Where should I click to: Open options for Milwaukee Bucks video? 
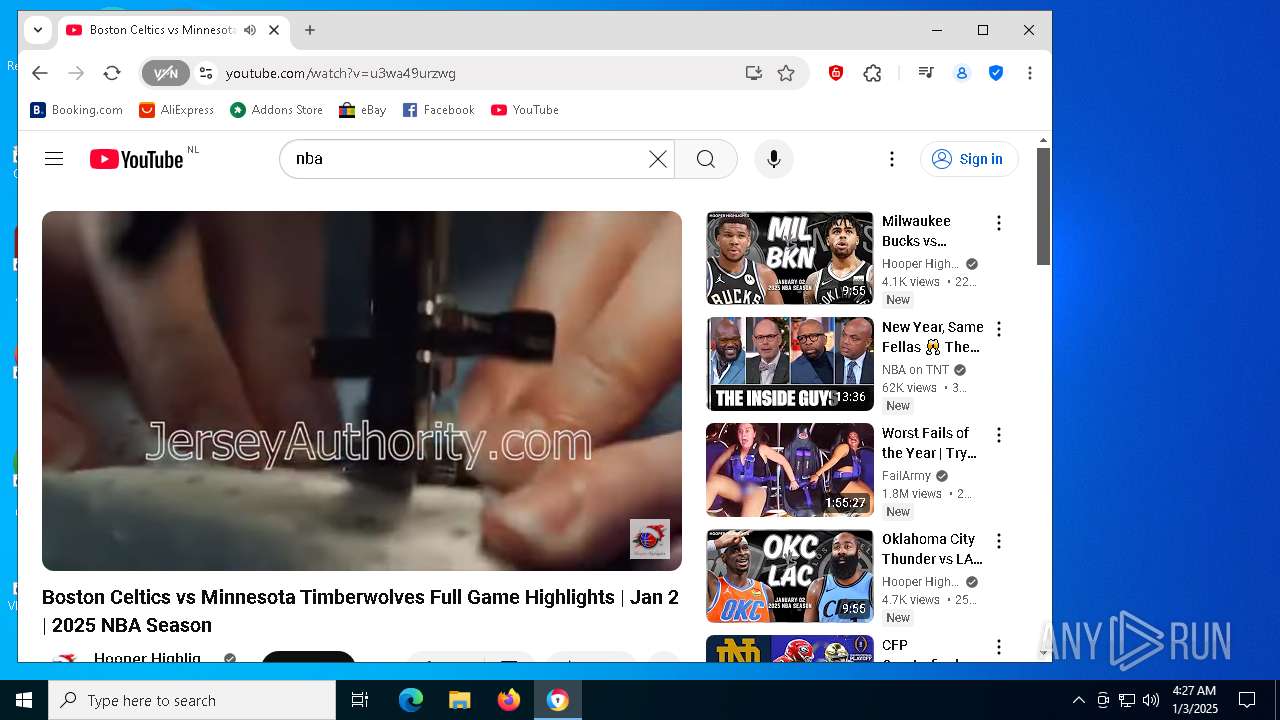[998, 223]
